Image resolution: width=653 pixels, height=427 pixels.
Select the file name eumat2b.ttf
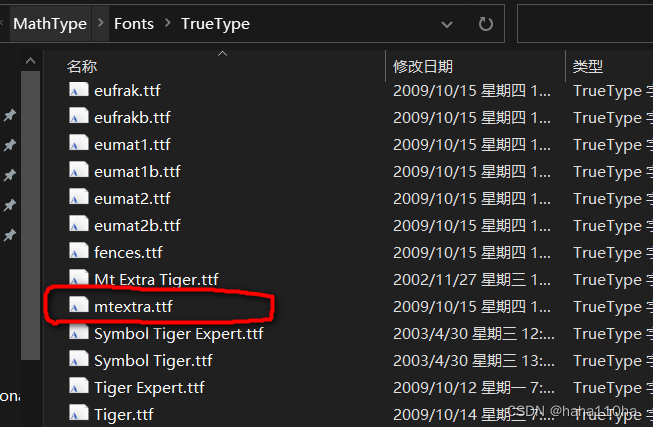pos(137,226)
